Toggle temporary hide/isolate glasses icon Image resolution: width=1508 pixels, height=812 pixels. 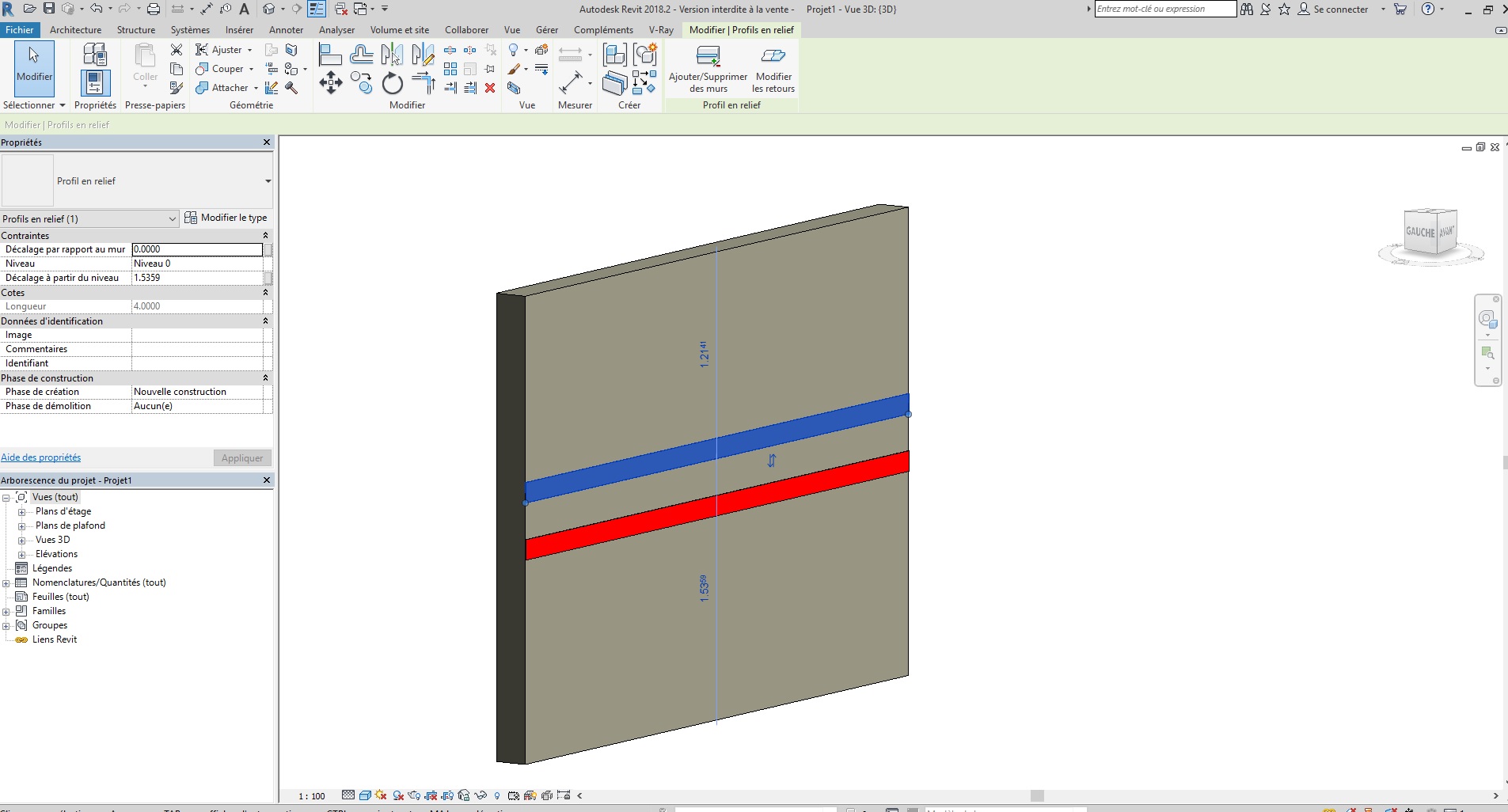[x=480, y=795]
